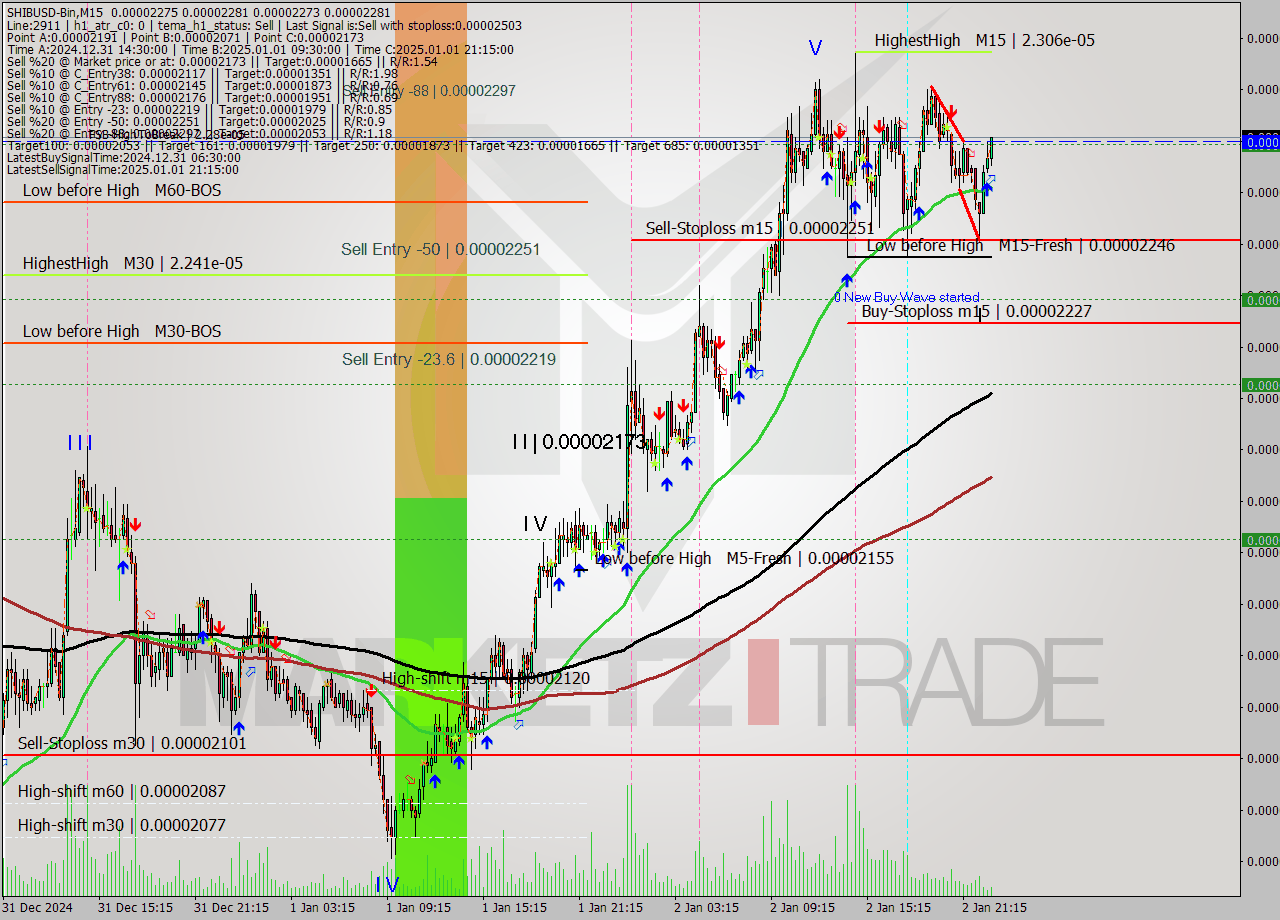This screenshot has height=920, width=1280.
Task: Select the bright green buy zone rectangle
Action: pos(431,696)
